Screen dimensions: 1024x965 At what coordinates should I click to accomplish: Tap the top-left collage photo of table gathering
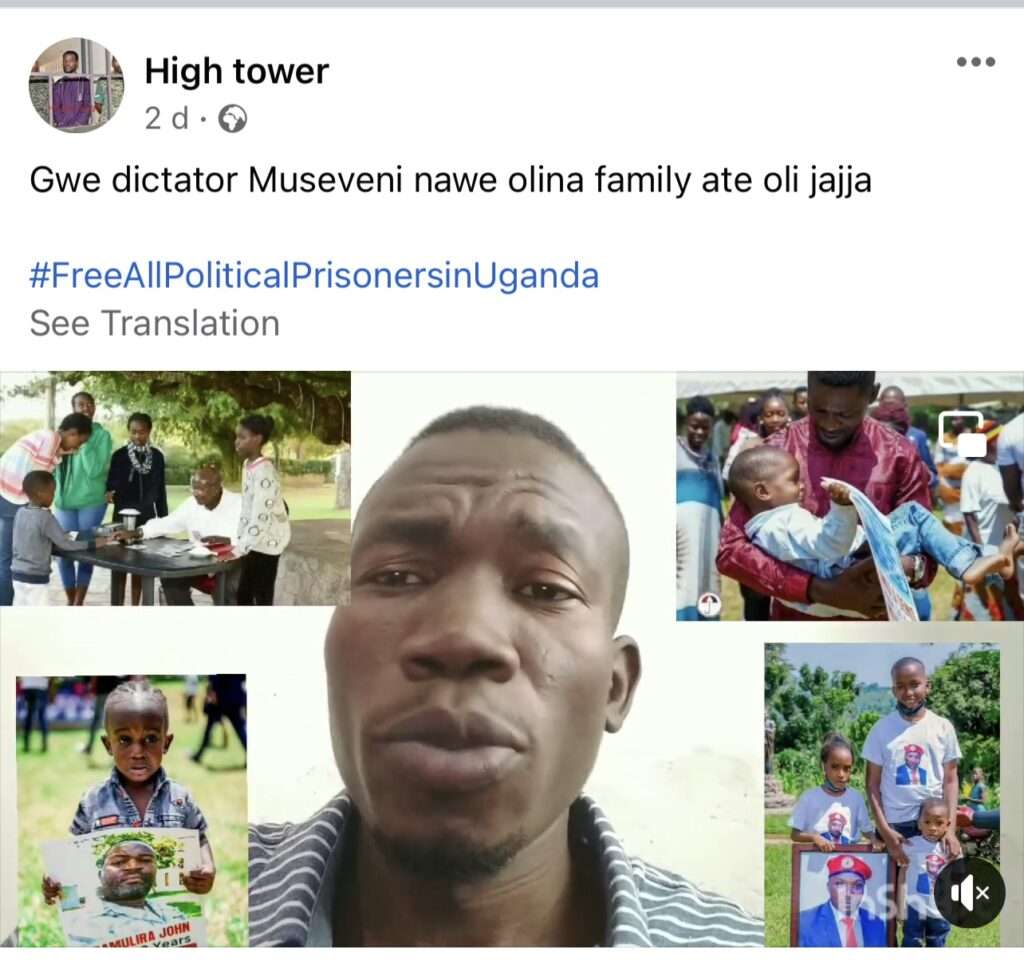pyautogui.click(x=175, y=488)
